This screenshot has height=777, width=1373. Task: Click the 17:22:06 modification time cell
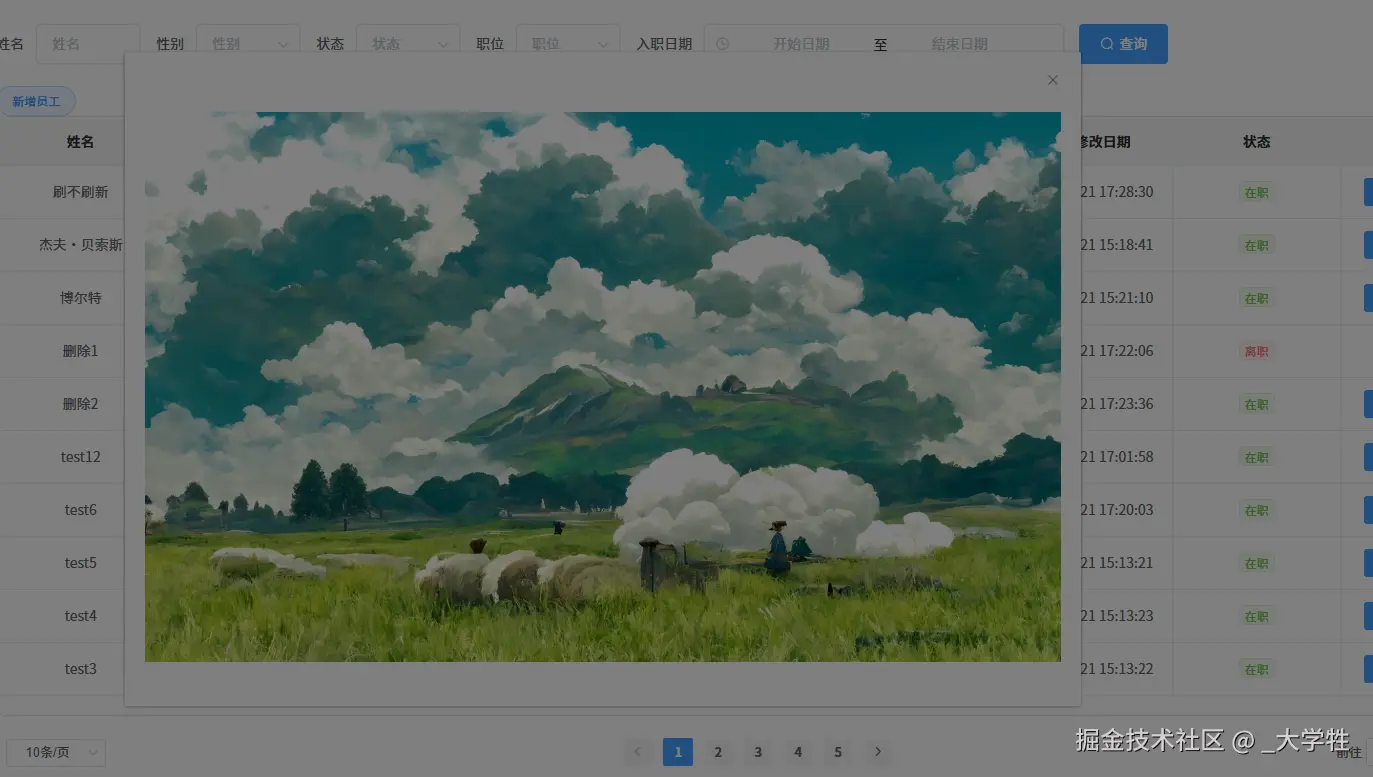1117,351
